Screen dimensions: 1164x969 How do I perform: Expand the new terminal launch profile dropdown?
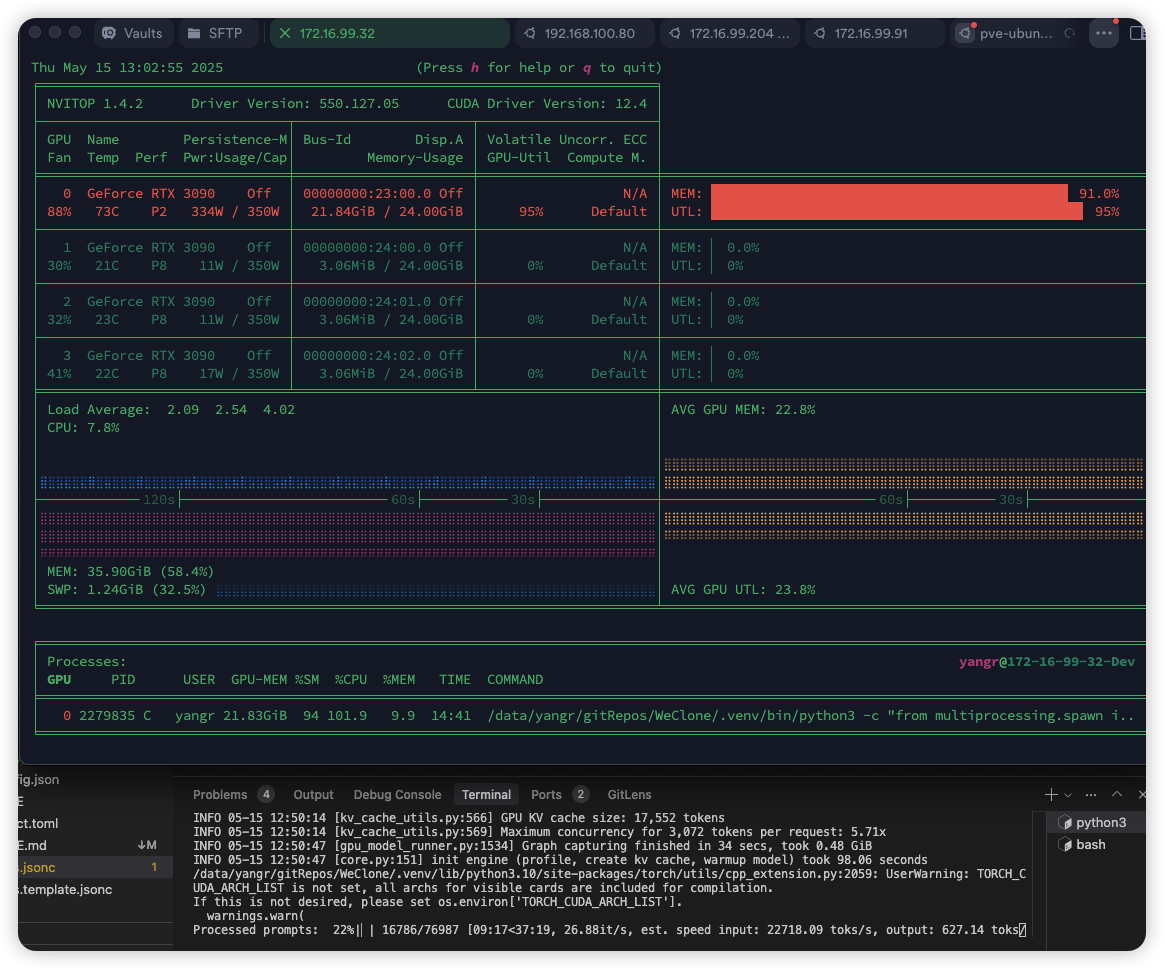coord(1067,795)
